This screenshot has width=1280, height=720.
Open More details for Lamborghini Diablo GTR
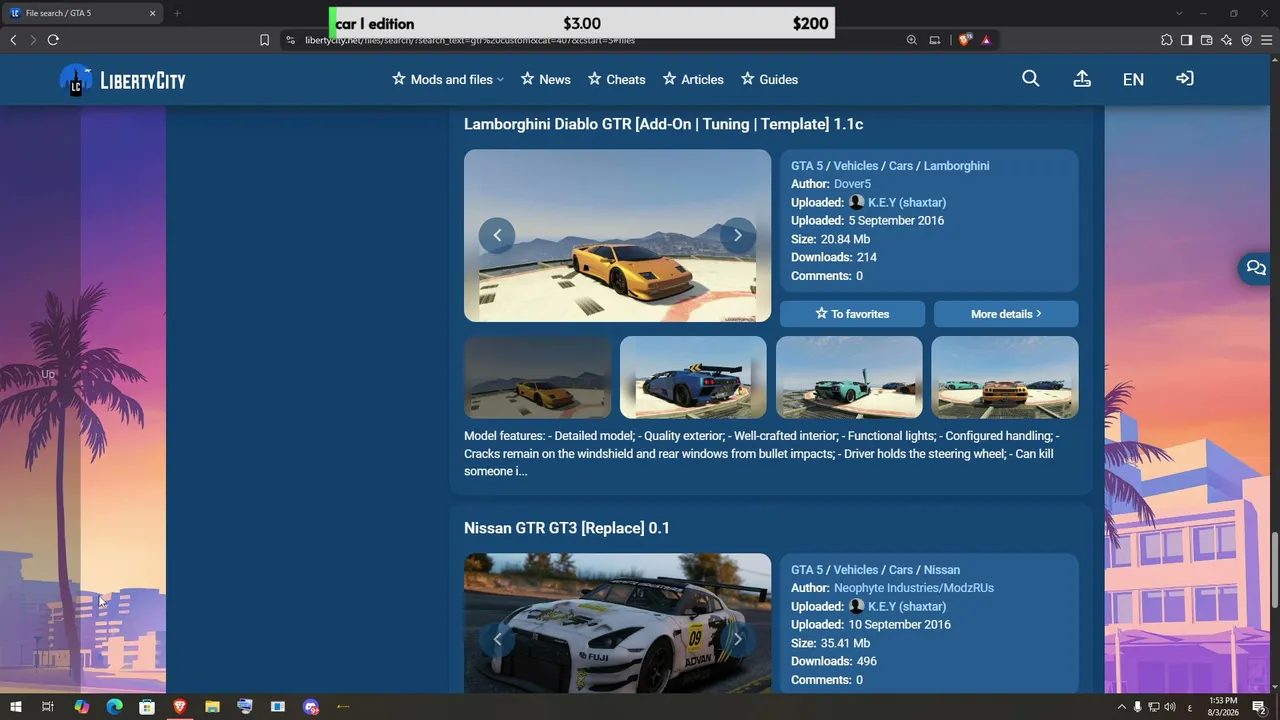point(1006,314)
